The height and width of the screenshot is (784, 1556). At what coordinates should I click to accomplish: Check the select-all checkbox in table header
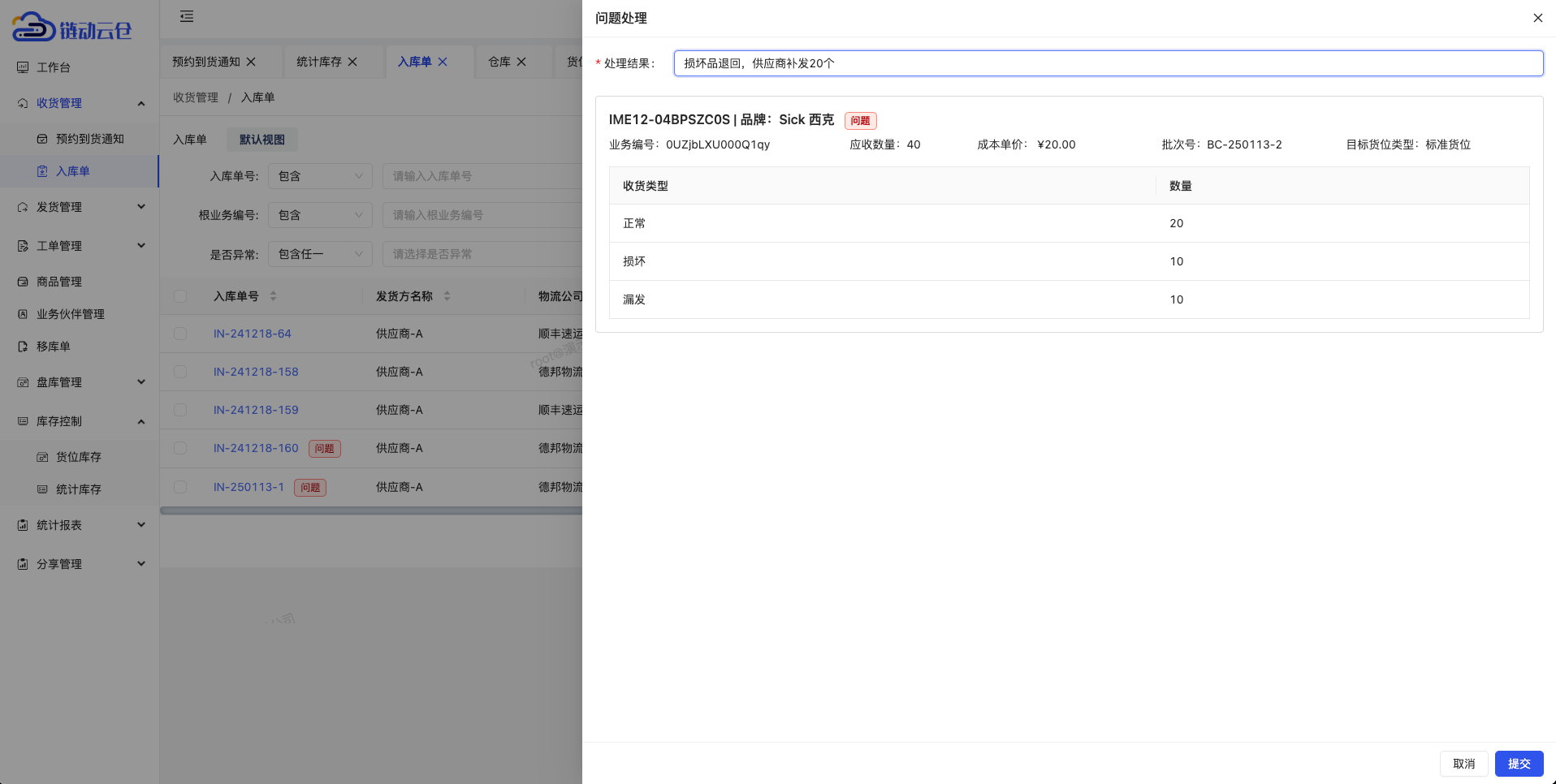[x=180, y=296]
